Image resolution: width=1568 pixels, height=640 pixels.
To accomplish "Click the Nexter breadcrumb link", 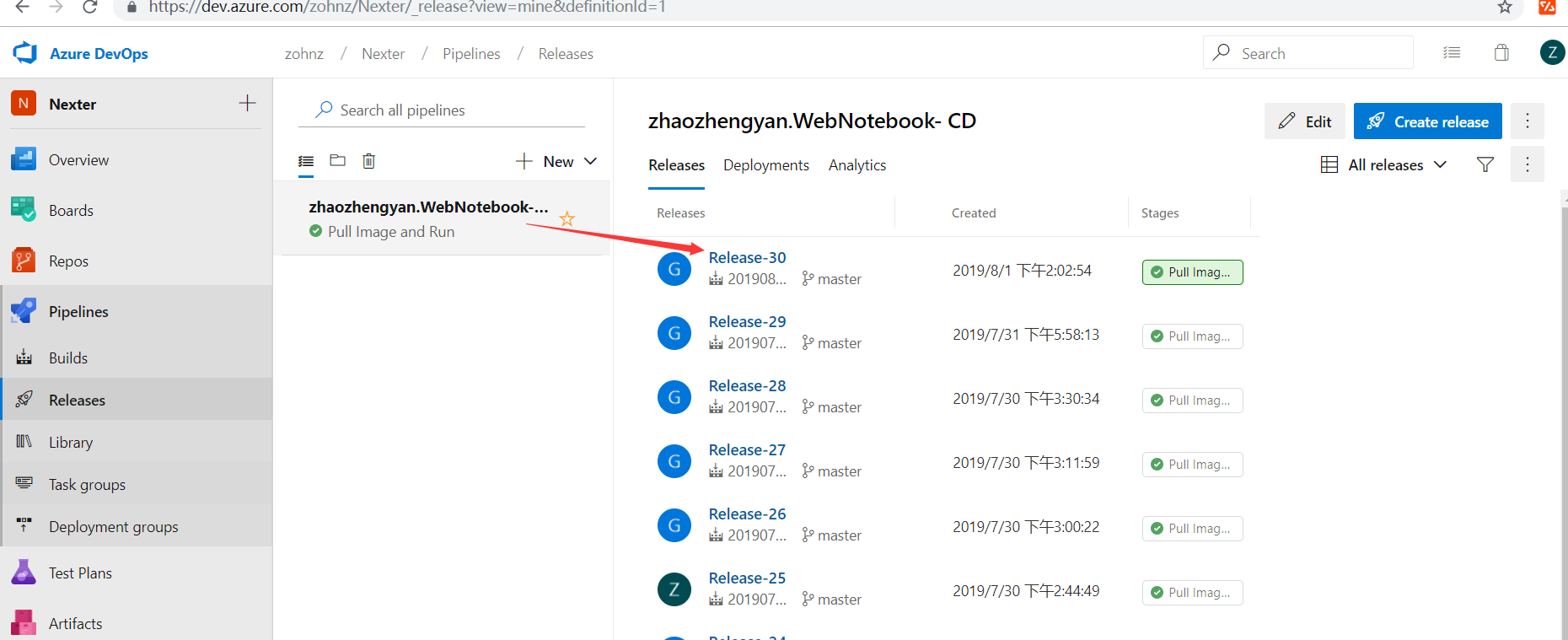I will coord(384,54).
